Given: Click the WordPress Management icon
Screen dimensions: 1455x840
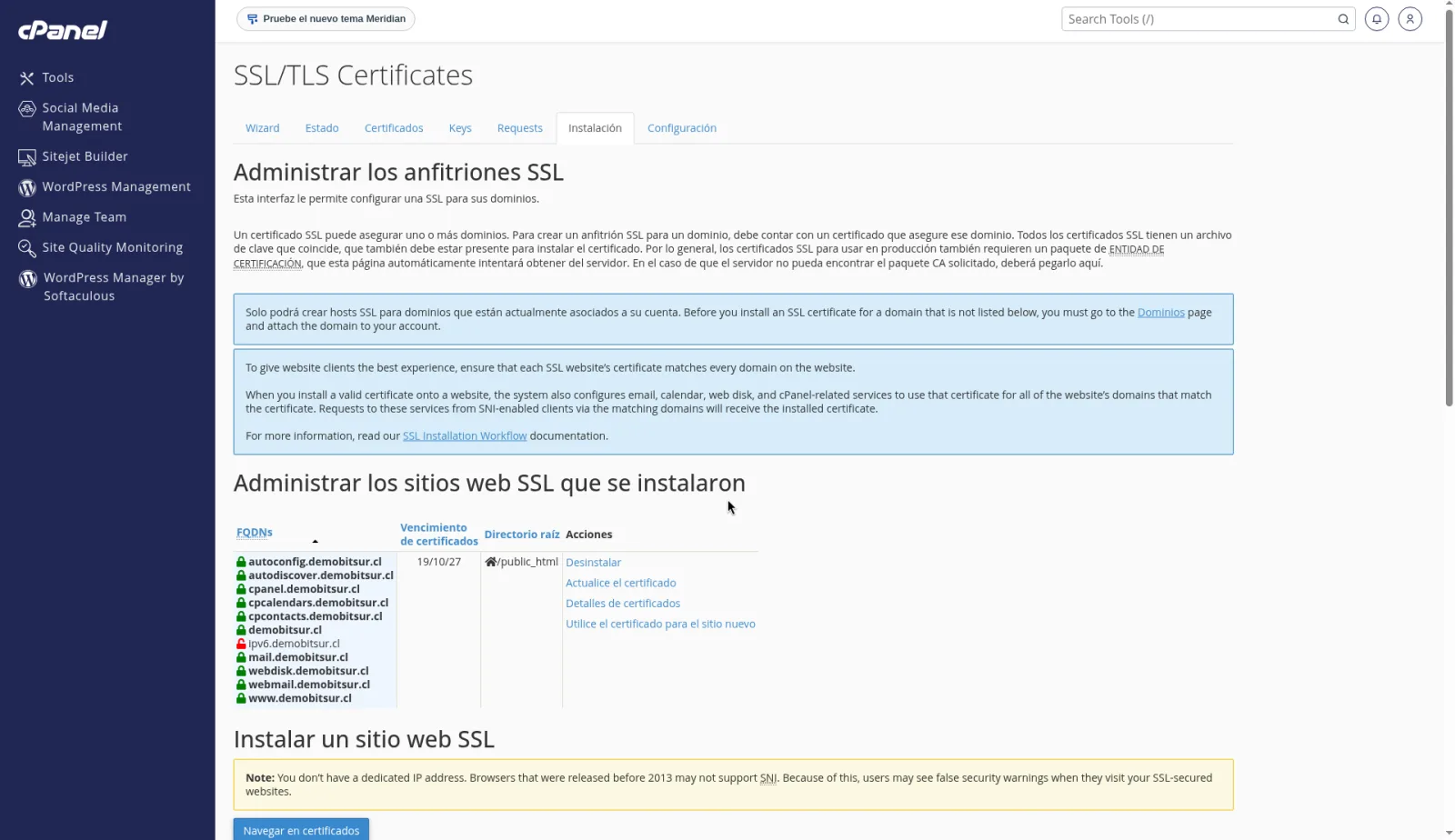Looking at the screenshot, I should tap(26, 187).
